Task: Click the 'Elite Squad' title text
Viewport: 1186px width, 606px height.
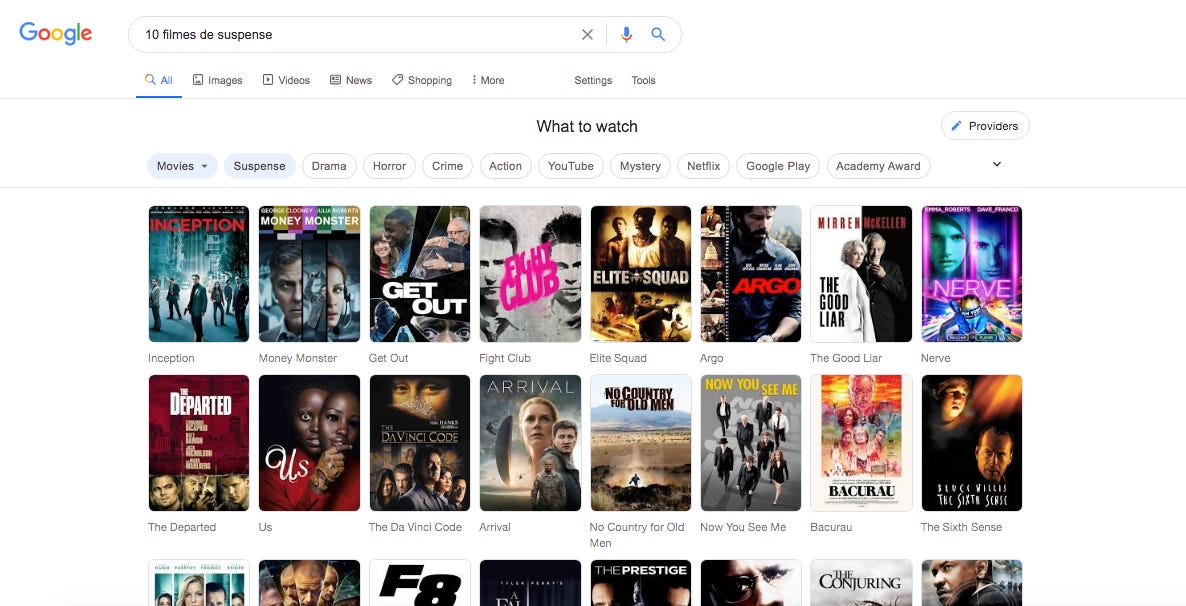Action: (618, 358)
